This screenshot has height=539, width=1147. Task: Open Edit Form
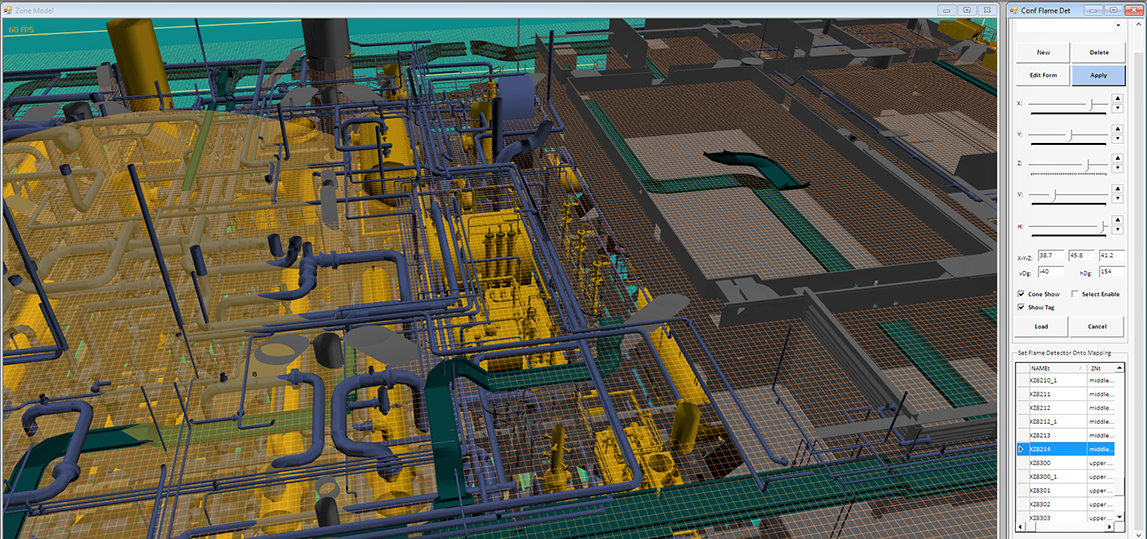click(x=1043, y=75)
